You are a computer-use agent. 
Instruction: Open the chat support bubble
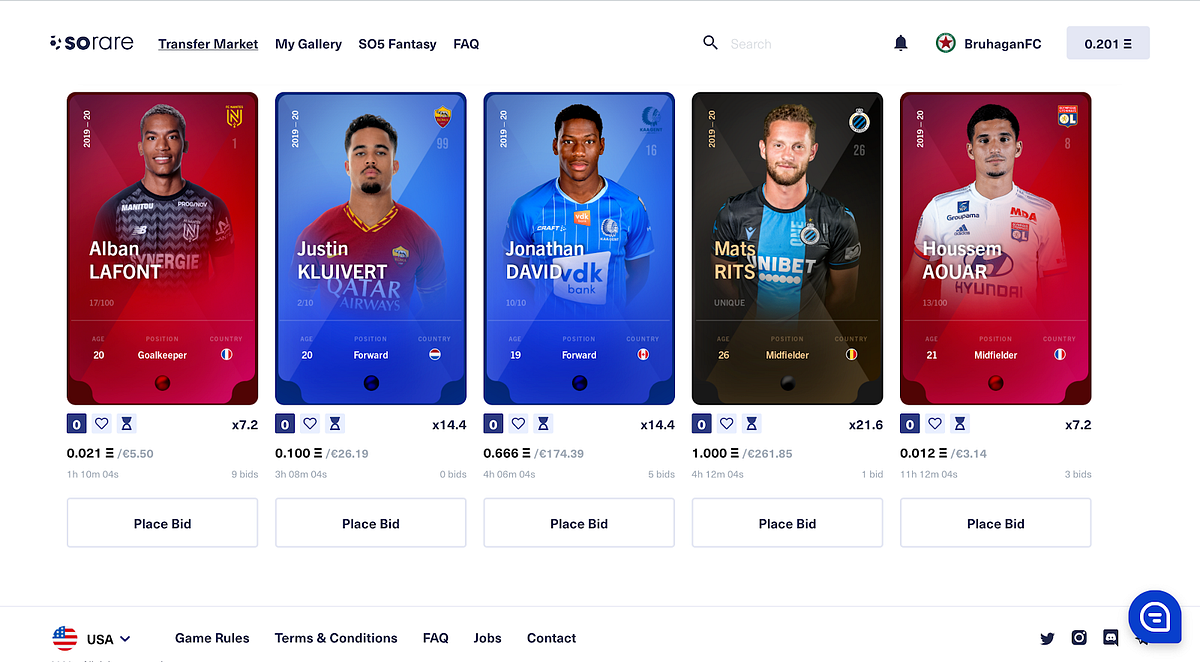tap(1155, 617)
